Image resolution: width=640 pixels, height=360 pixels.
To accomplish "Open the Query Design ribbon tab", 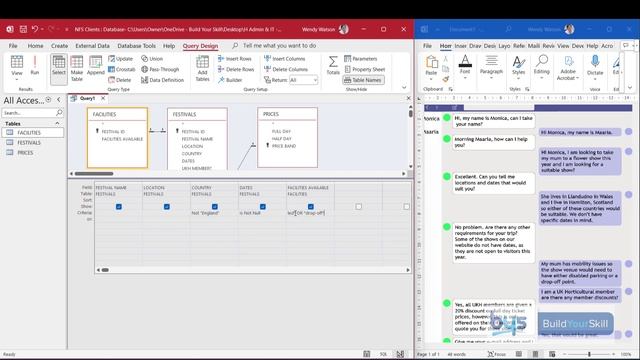I will pos(200,46).
